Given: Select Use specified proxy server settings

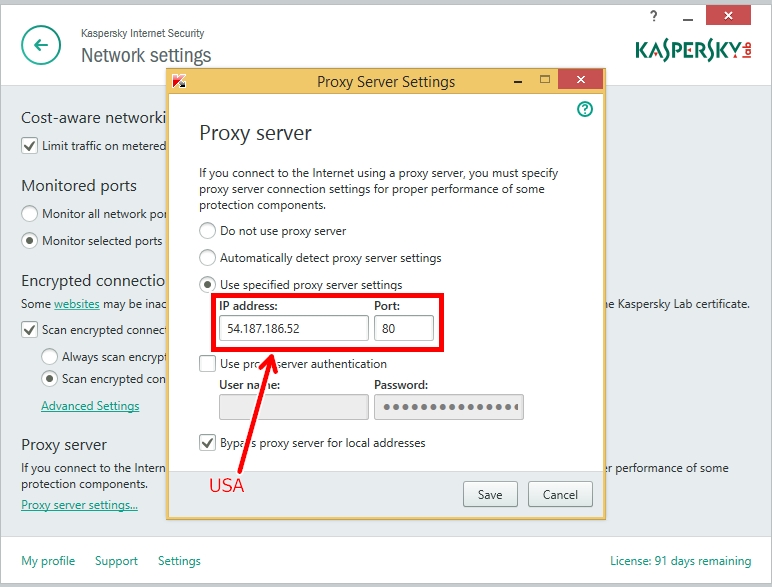Looking at the screenshot, I should coord(207,285).
